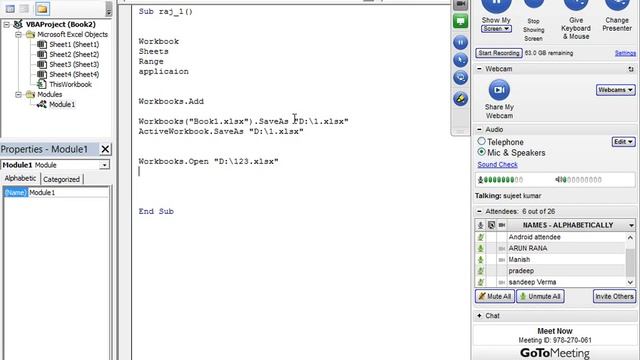
Task: Click the microphone level meter
Action: tap(500, 180)
